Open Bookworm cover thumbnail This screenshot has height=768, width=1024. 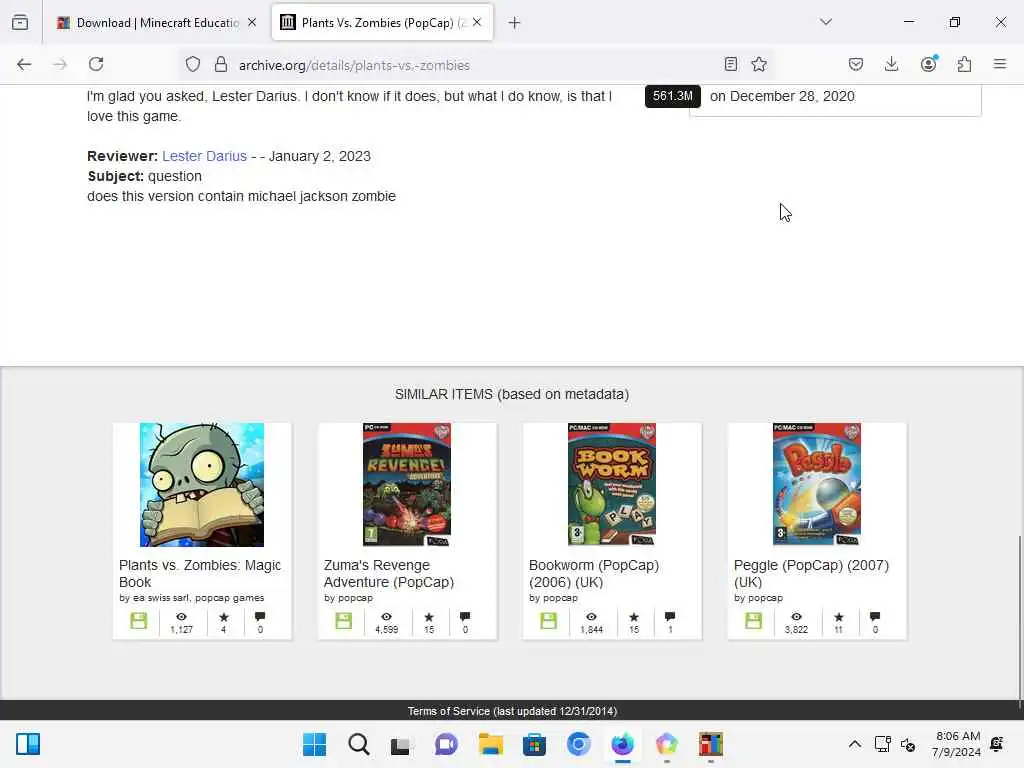[x=612, y=485]
